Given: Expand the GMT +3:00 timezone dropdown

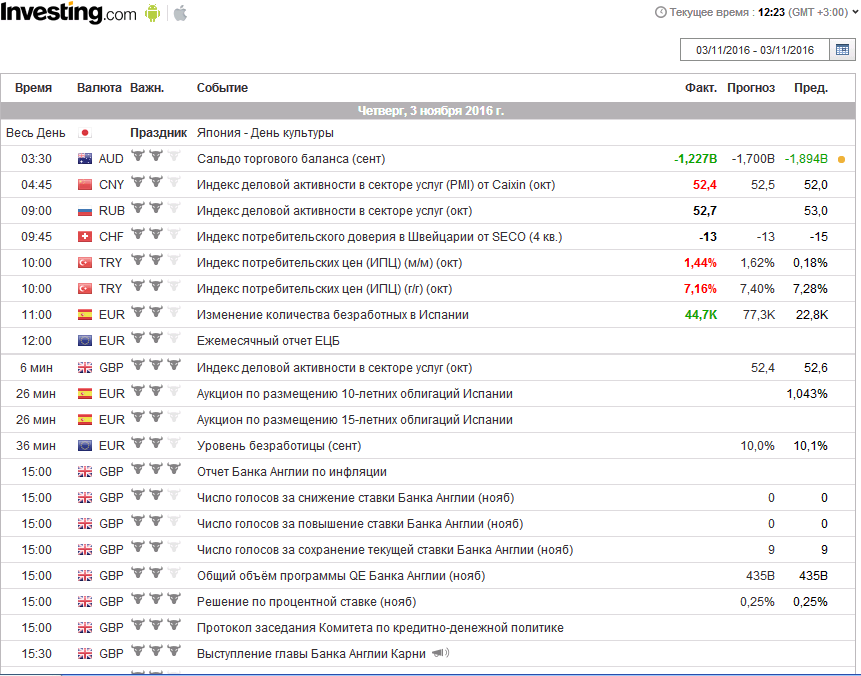Looking at the screenshot, I should point(820,12).
